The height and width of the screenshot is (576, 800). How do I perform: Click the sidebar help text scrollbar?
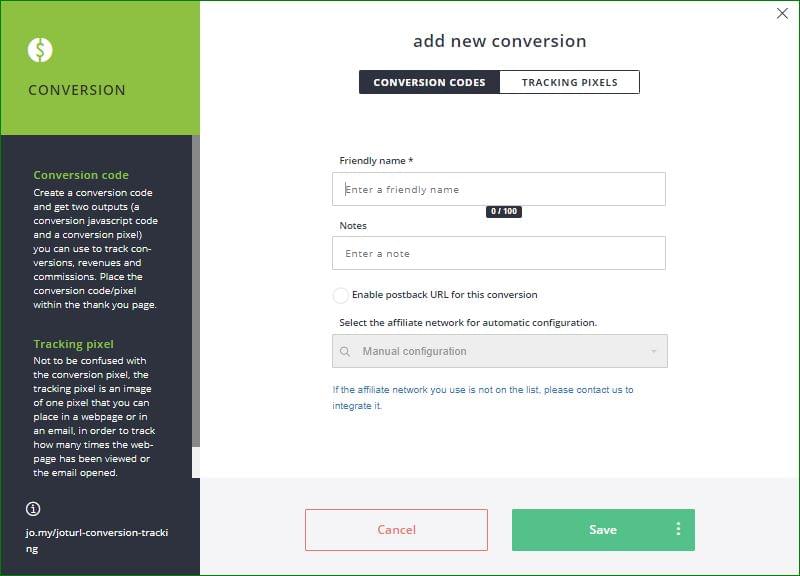[196, 291]
